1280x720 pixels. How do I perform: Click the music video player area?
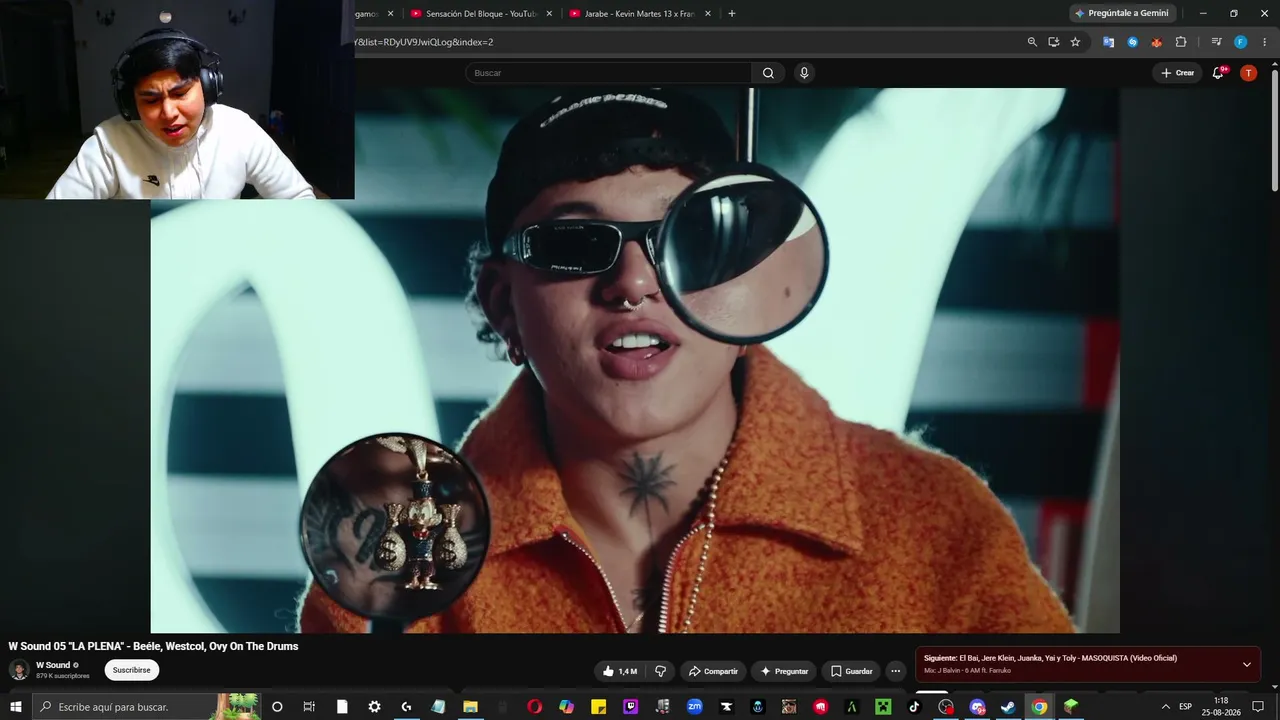click(x=635, y=360)
